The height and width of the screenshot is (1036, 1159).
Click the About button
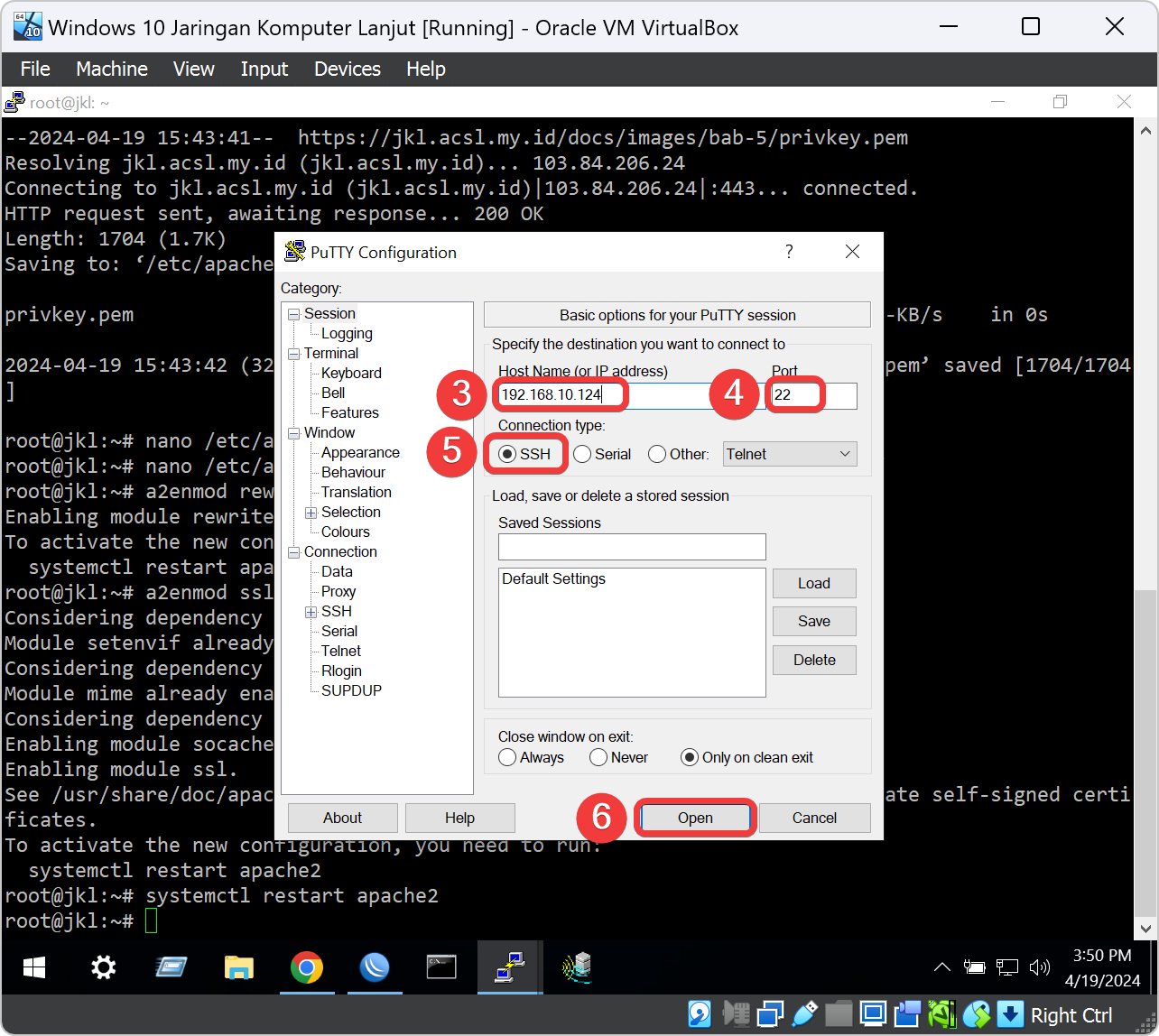coord(343,818)
